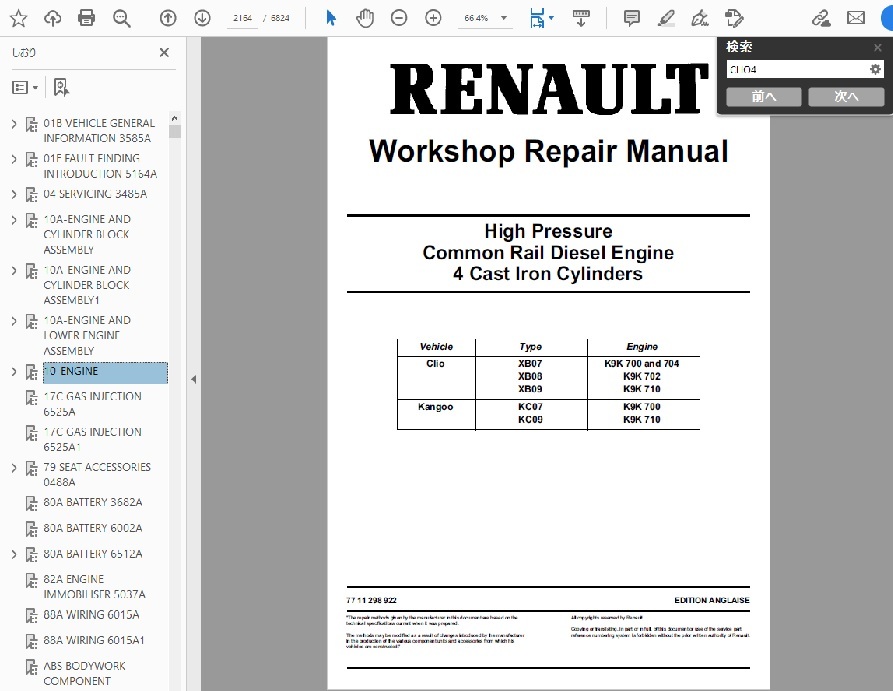
Task: Click the page number field showing 2154
Action: (x=243, y=18)
